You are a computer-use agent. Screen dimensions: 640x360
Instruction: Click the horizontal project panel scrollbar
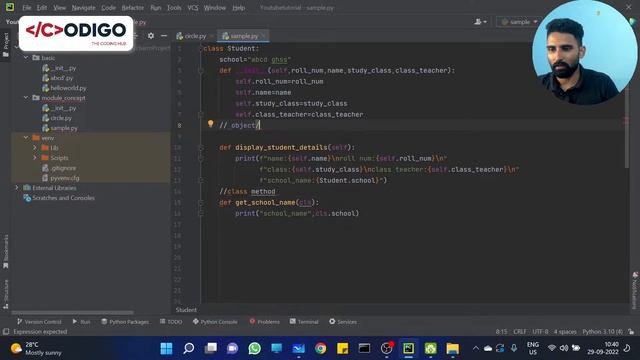coord(73,313)
